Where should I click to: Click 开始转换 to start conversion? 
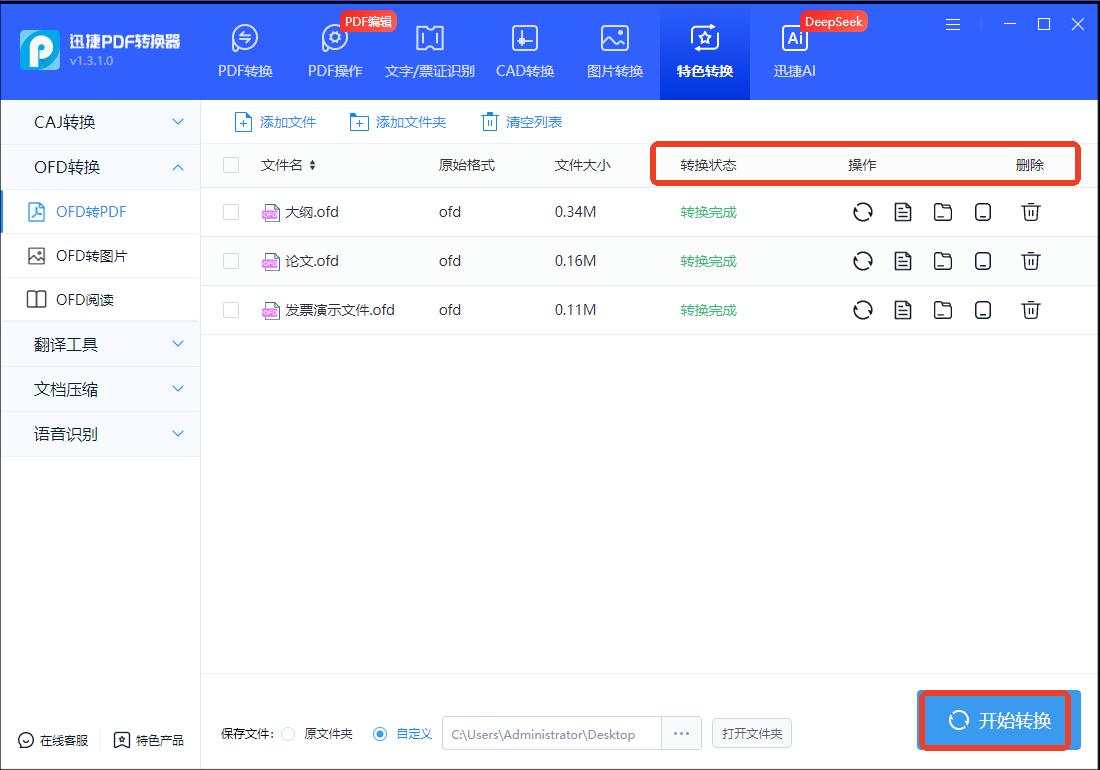coord(999,720)
